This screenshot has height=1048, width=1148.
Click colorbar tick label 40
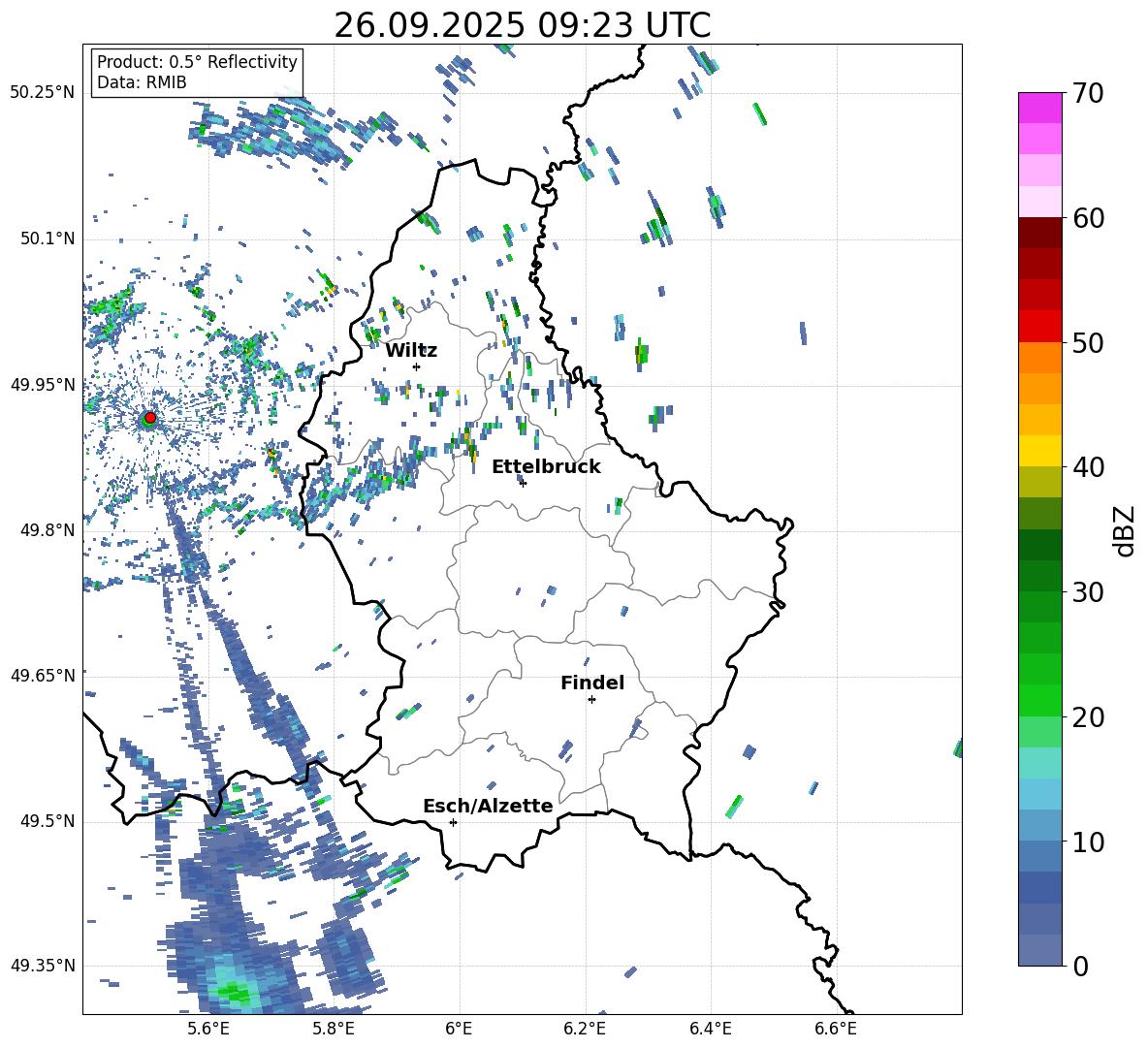click(x=1087, y=467)
